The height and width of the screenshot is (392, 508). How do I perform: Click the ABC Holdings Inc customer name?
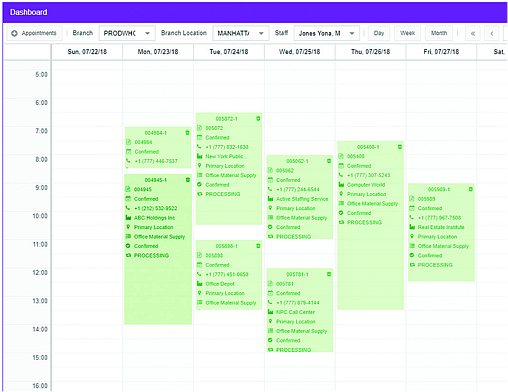point(154,218)
